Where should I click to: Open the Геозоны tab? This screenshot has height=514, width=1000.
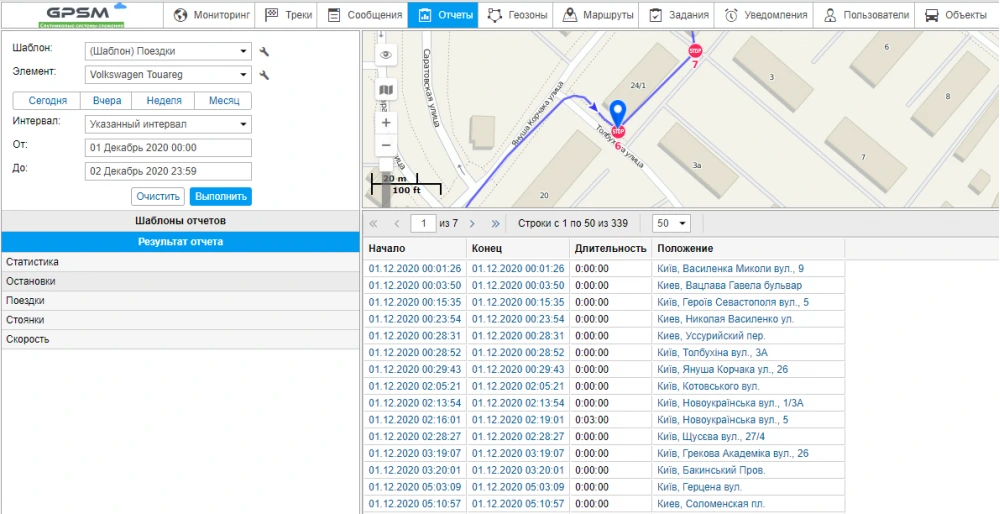click(x=516, y=15)
